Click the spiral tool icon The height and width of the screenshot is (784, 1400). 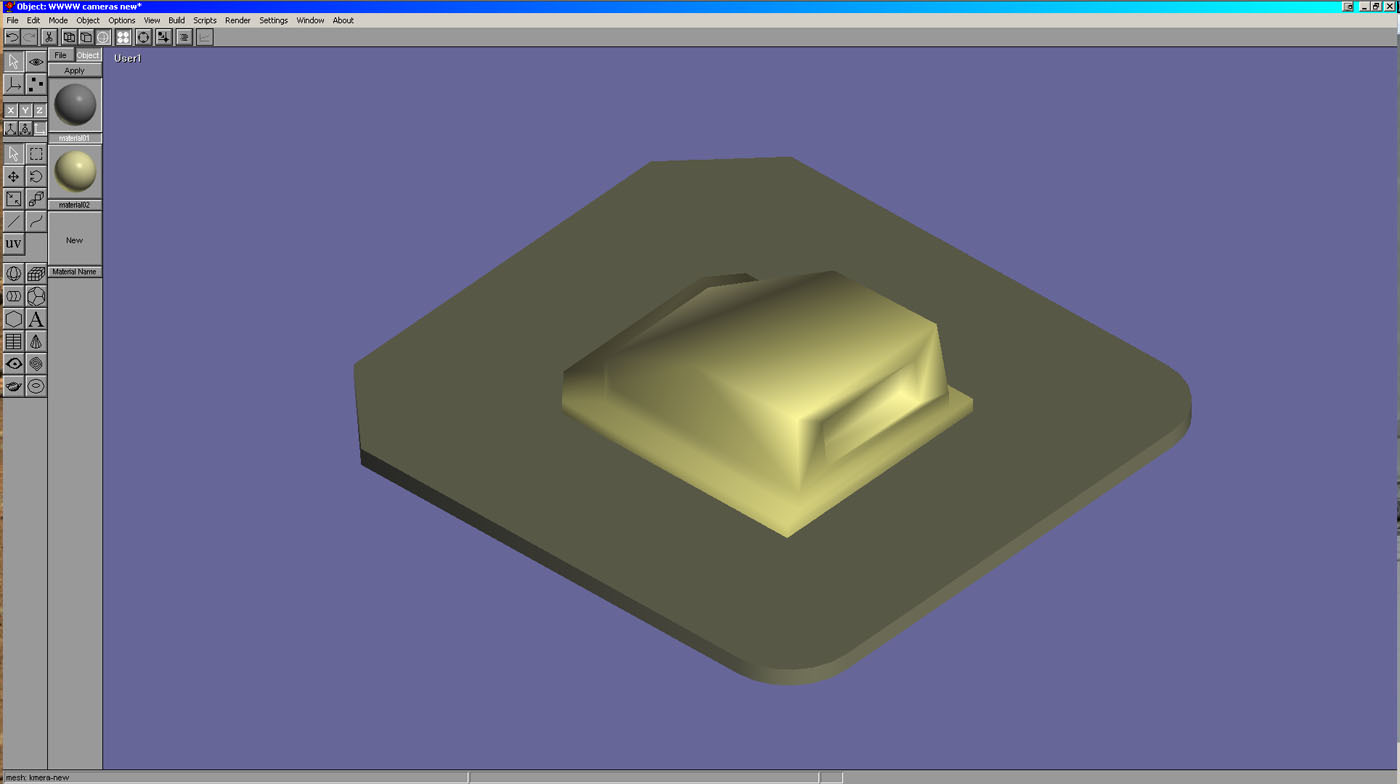click(x=36, y=364)
